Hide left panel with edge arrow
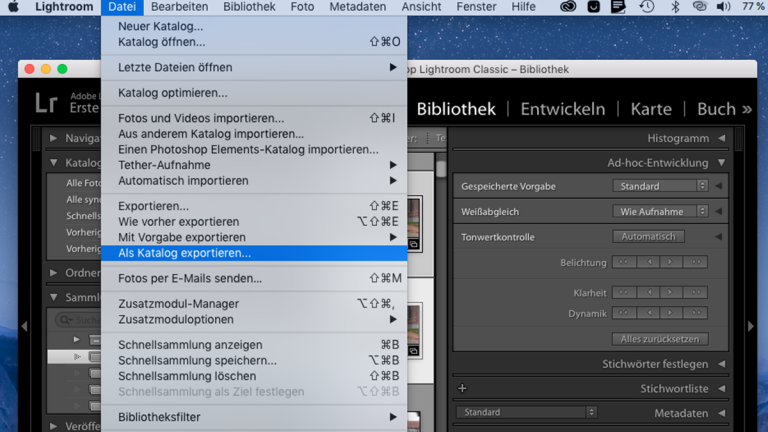 tap(25, 326)
